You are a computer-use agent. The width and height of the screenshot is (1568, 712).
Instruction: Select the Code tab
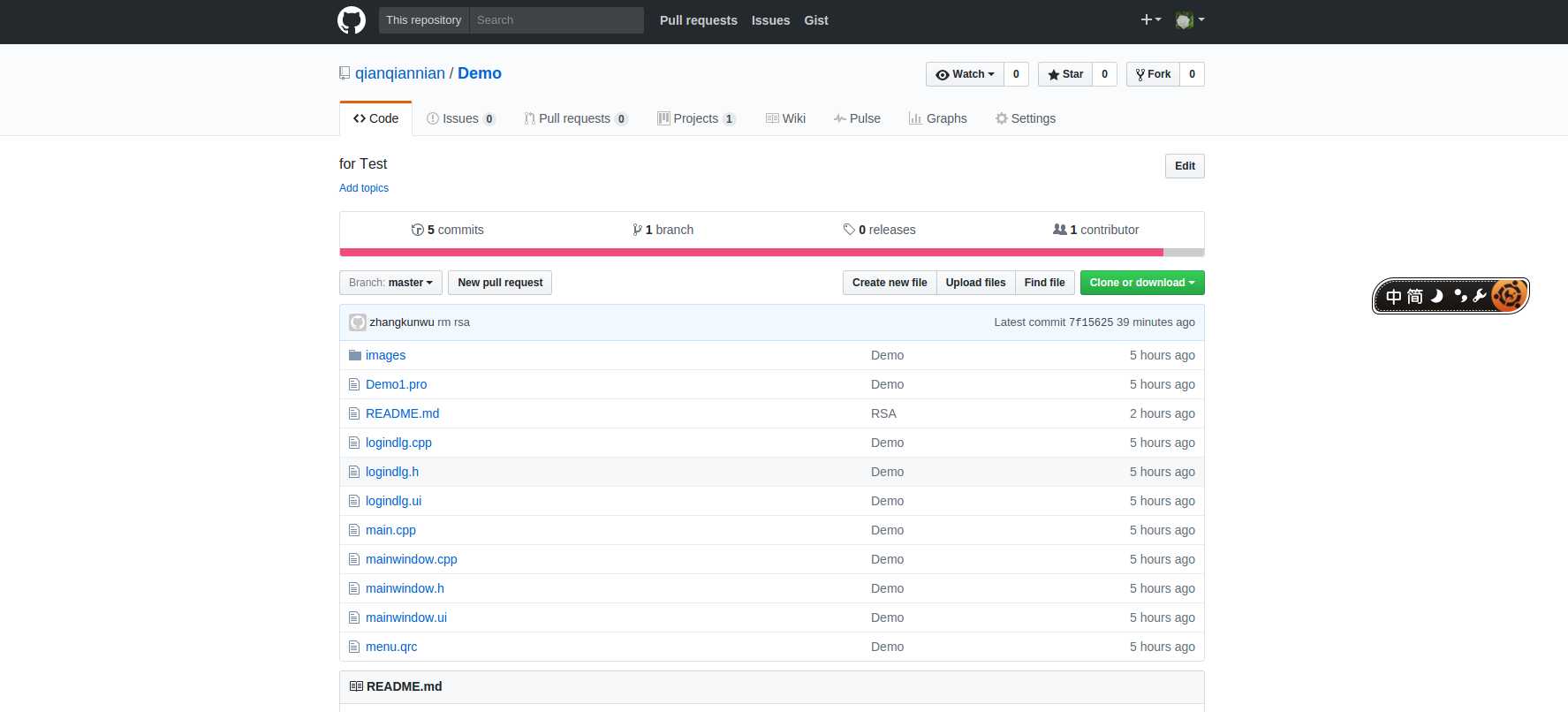pos(375,118)
